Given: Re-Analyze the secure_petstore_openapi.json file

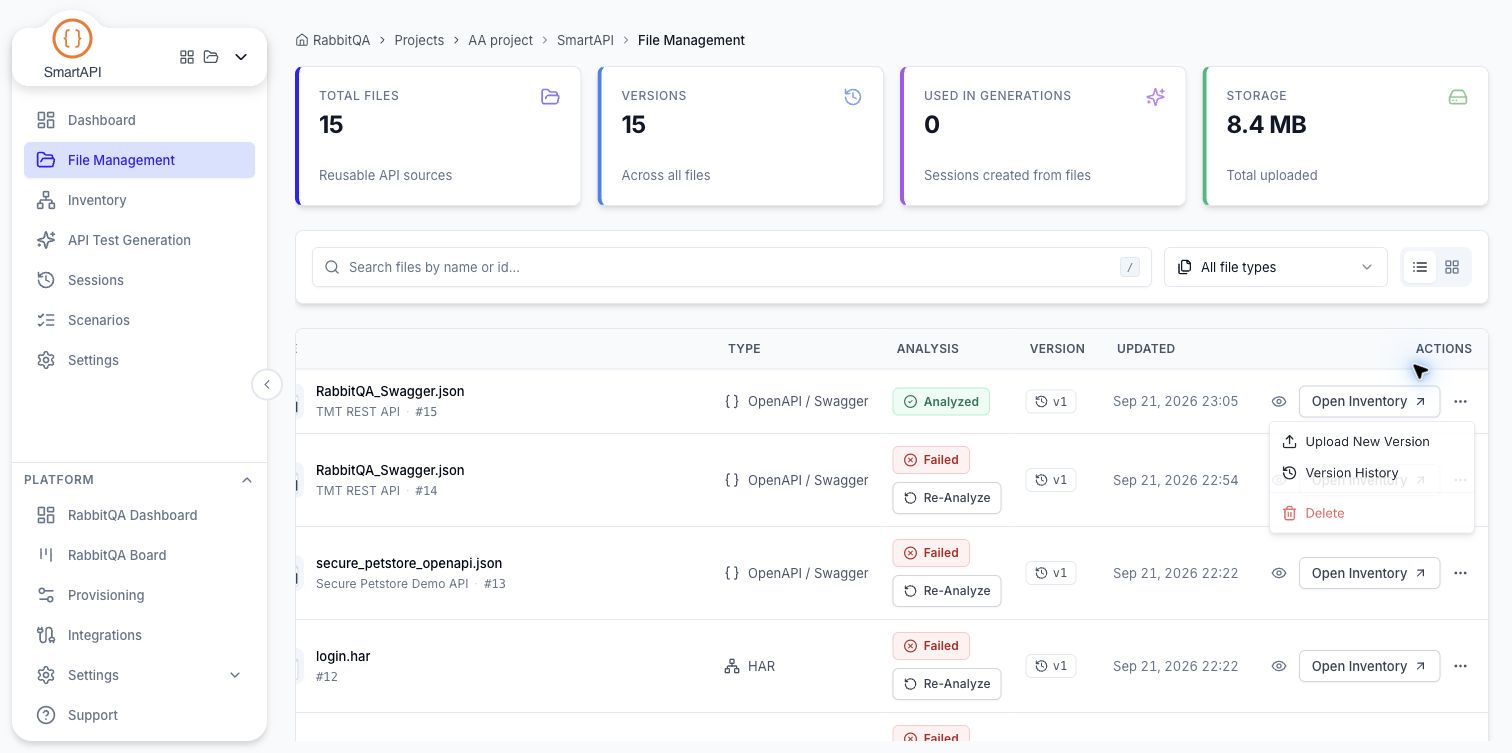Looking at the screenshot, I should tap(947, 591).
